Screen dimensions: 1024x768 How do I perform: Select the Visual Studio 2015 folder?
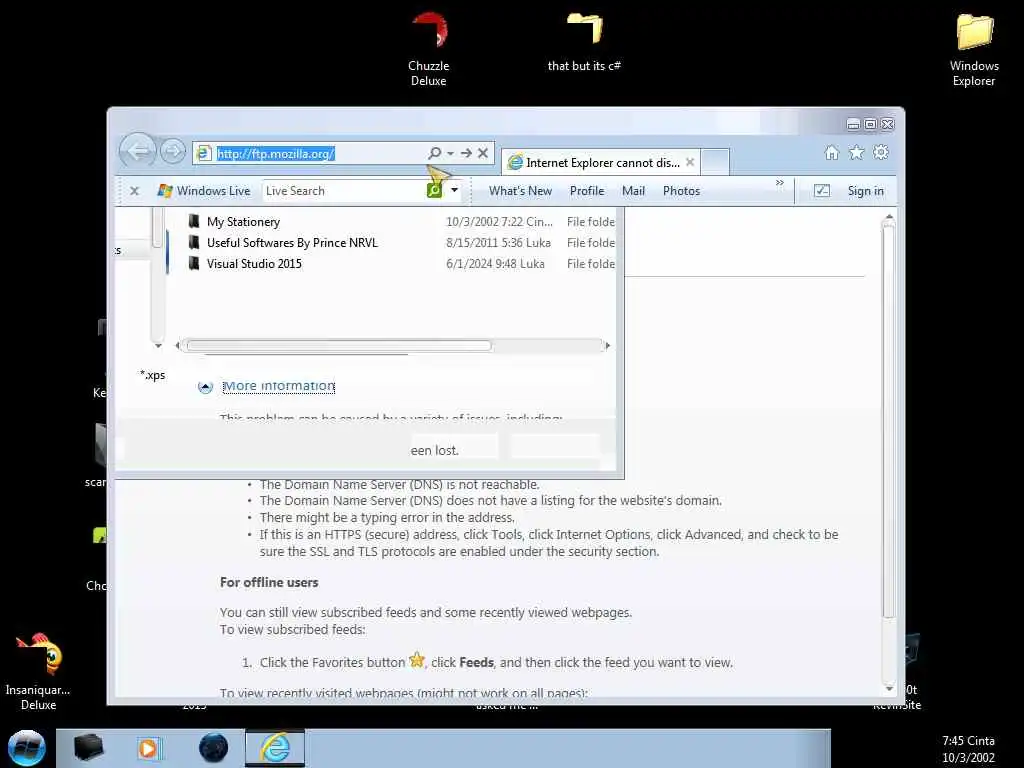[x=254, y=263]
